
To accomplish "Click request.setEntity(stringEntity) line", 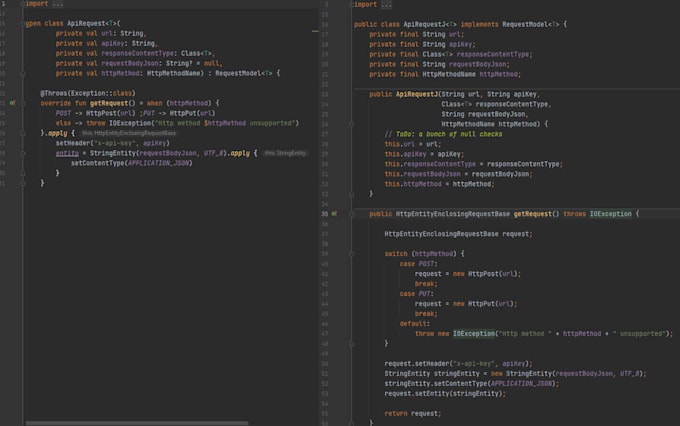I will 445,393.
